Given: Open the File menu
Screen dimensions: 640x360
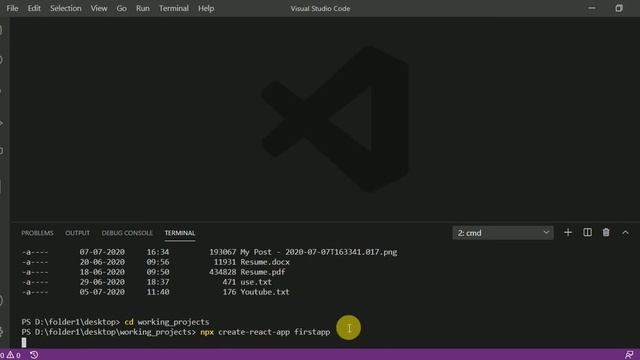Looking at the screenshot, I should [12, 8].
